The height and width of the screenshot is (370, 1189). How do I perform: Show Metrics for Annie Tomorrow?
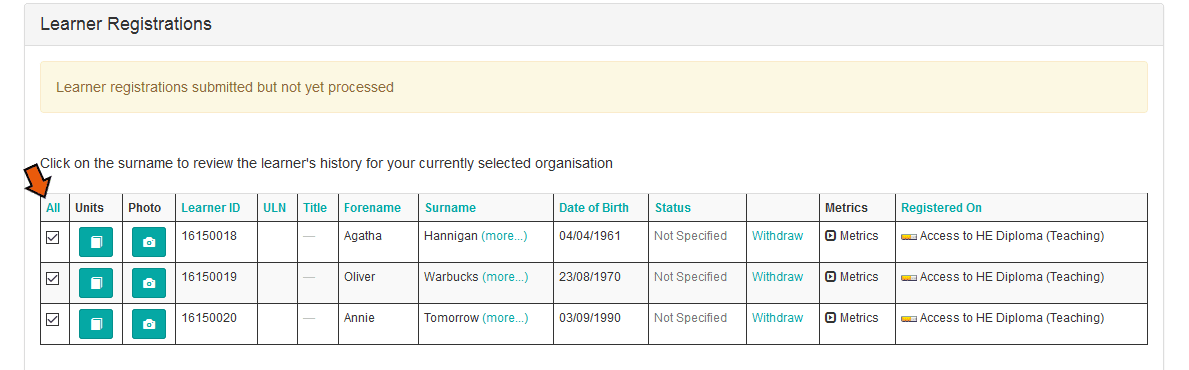852,318
